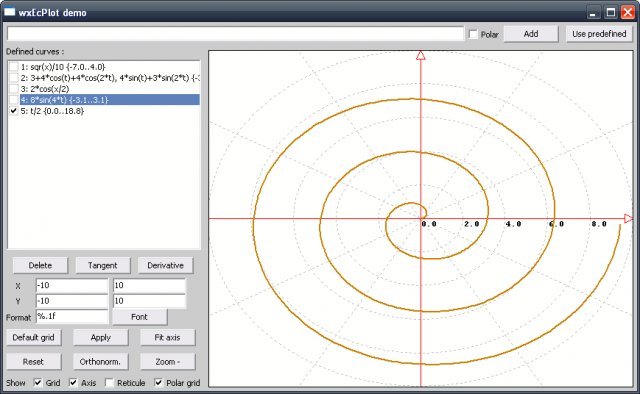Click the 2.0 axis label on plot
The width and height of the screenshot is (640, 394).
[x=471, y=224]
